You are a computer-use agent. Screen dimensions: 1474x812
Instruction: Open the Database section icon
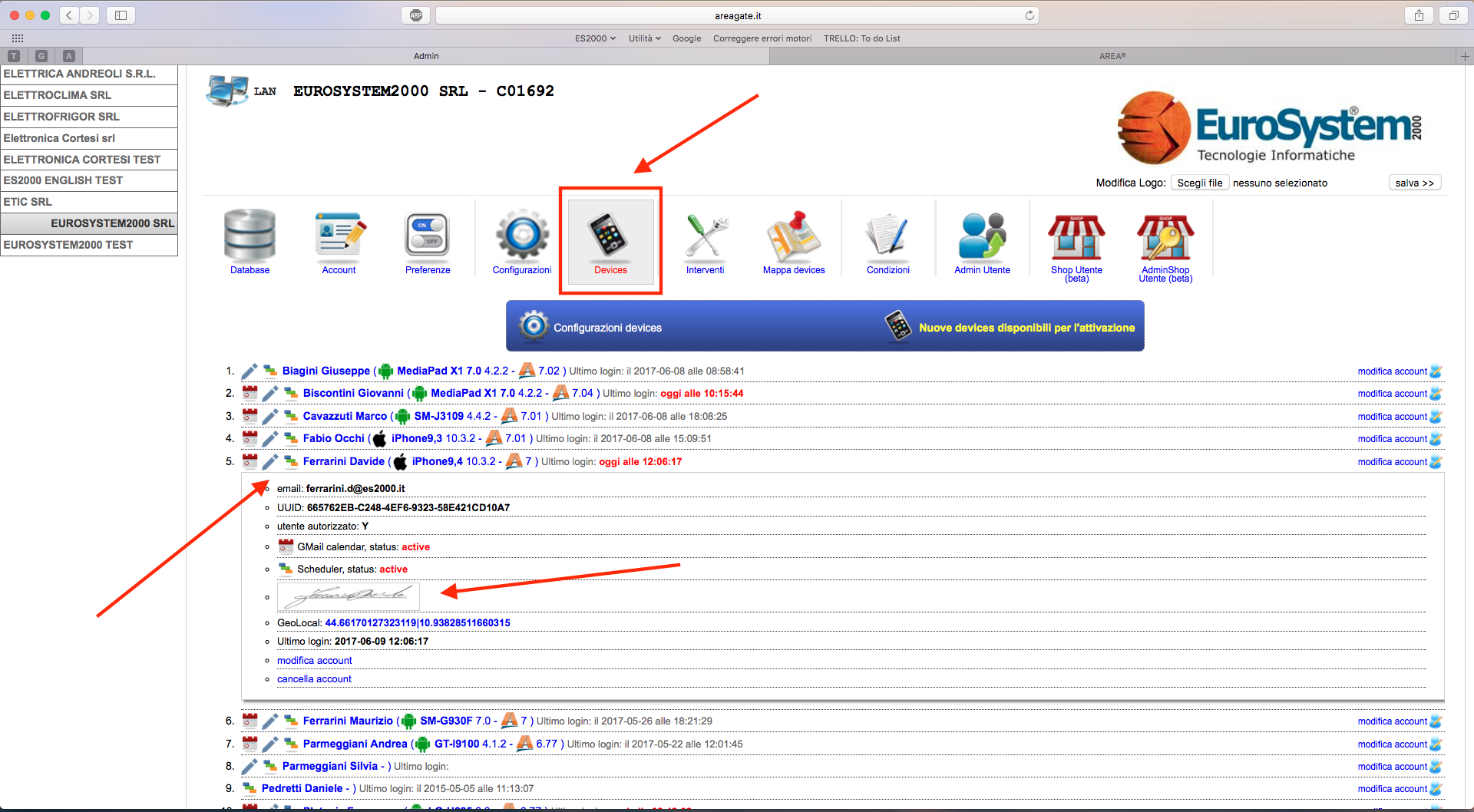click(250, 235)
